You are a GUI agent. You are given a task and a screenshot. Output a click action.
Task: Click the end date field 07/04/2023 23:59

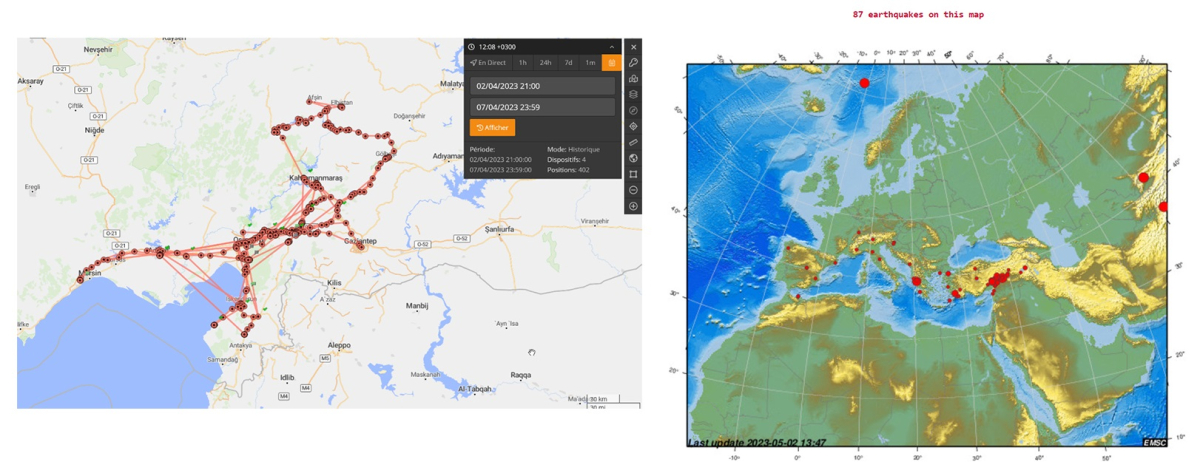coord(543,107)
